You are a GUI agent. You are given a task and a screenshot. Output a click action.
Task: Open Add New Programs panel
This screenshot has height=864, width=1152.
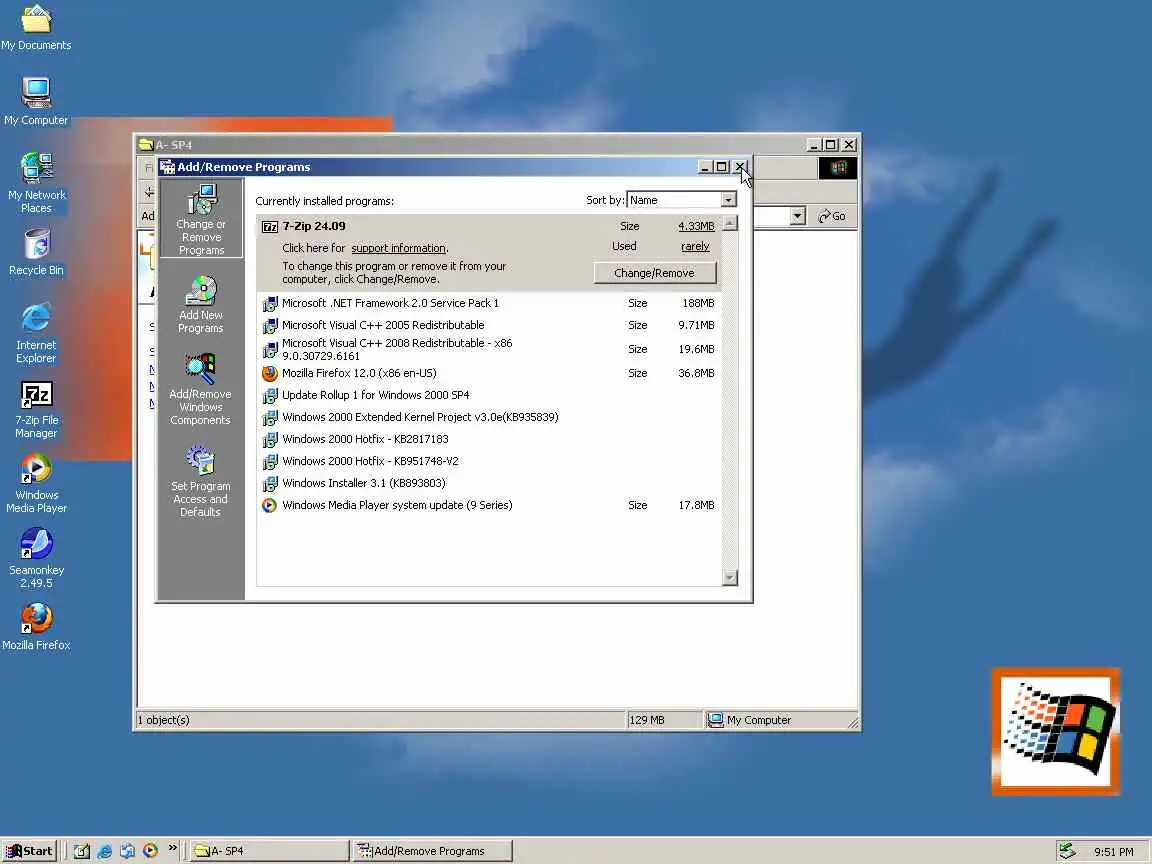tap(201, 304)
